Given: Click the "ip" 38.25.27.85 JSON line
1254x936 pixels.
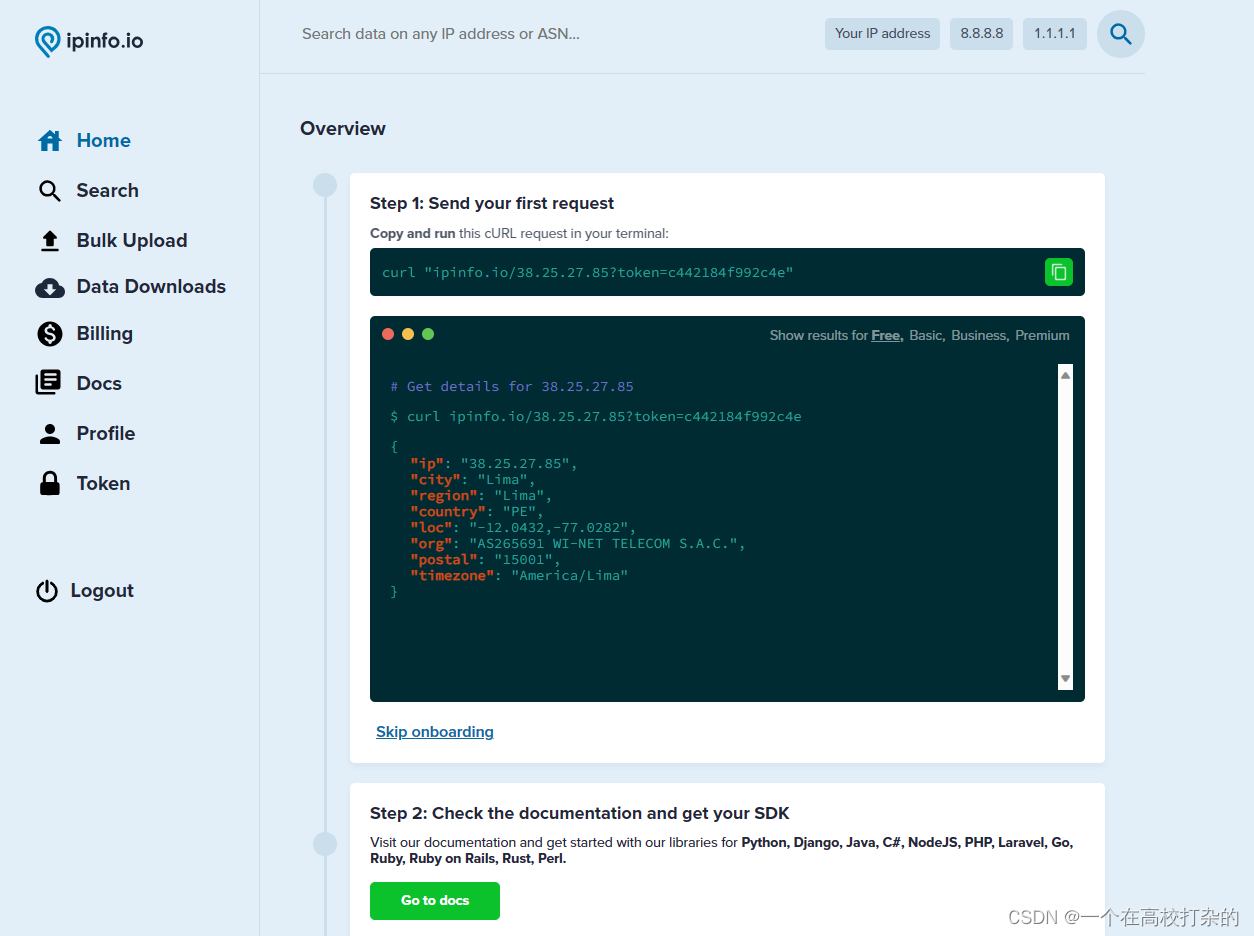Looking at the screenshot, I should coord(494,464).
